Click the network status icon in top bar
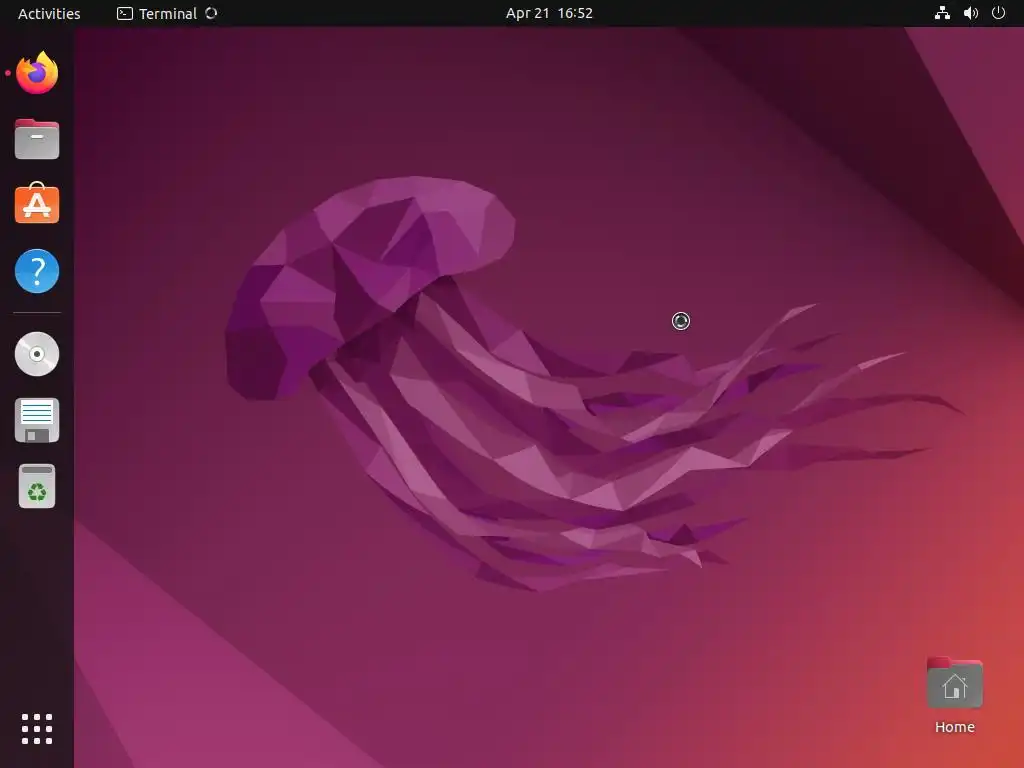The height and width of the screenshot is (768, 1024). (942, 13)
